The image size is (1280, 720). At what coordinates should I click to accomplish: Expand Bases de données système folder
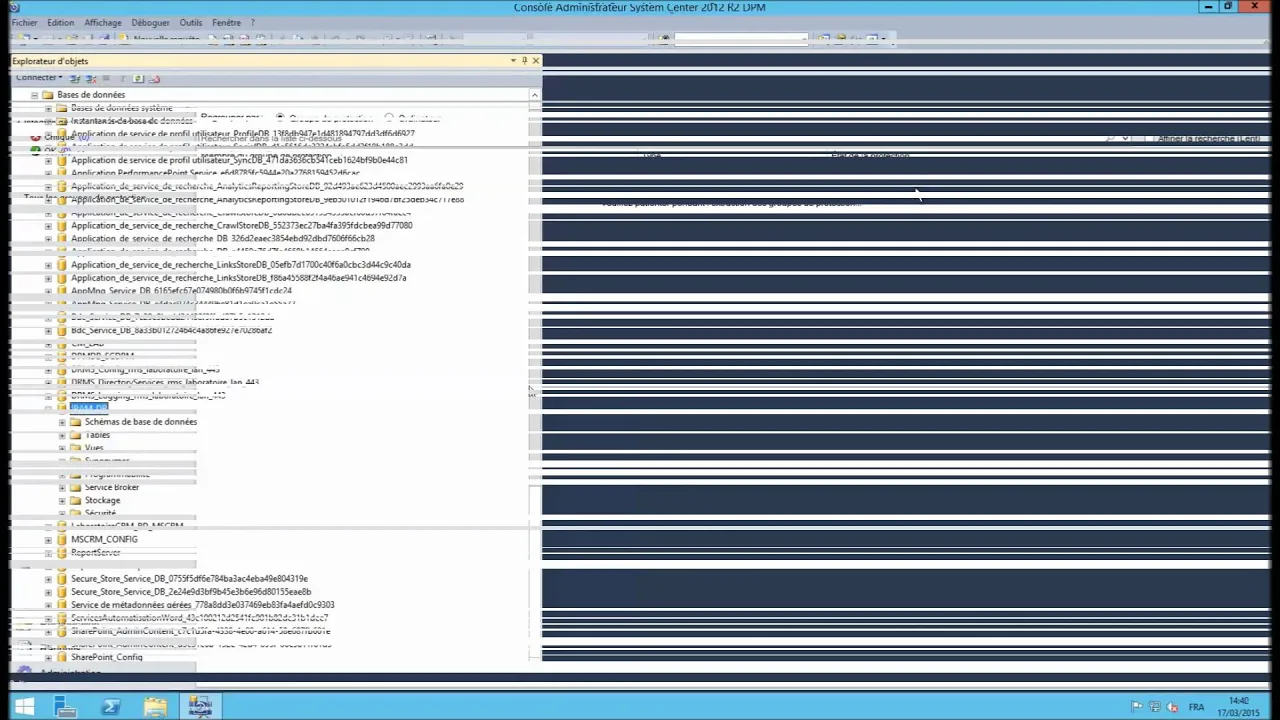(48, 108)
